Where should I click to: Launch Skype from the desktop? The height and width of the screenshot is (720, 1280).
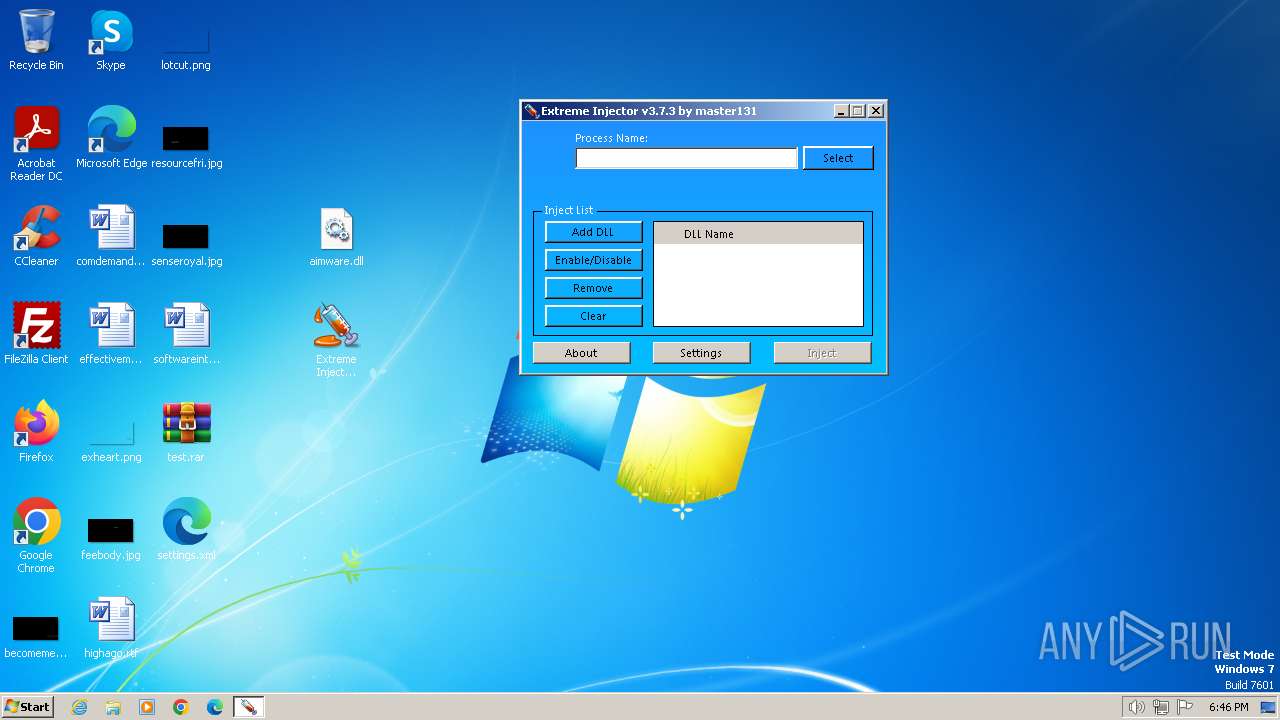click(111, 40)
